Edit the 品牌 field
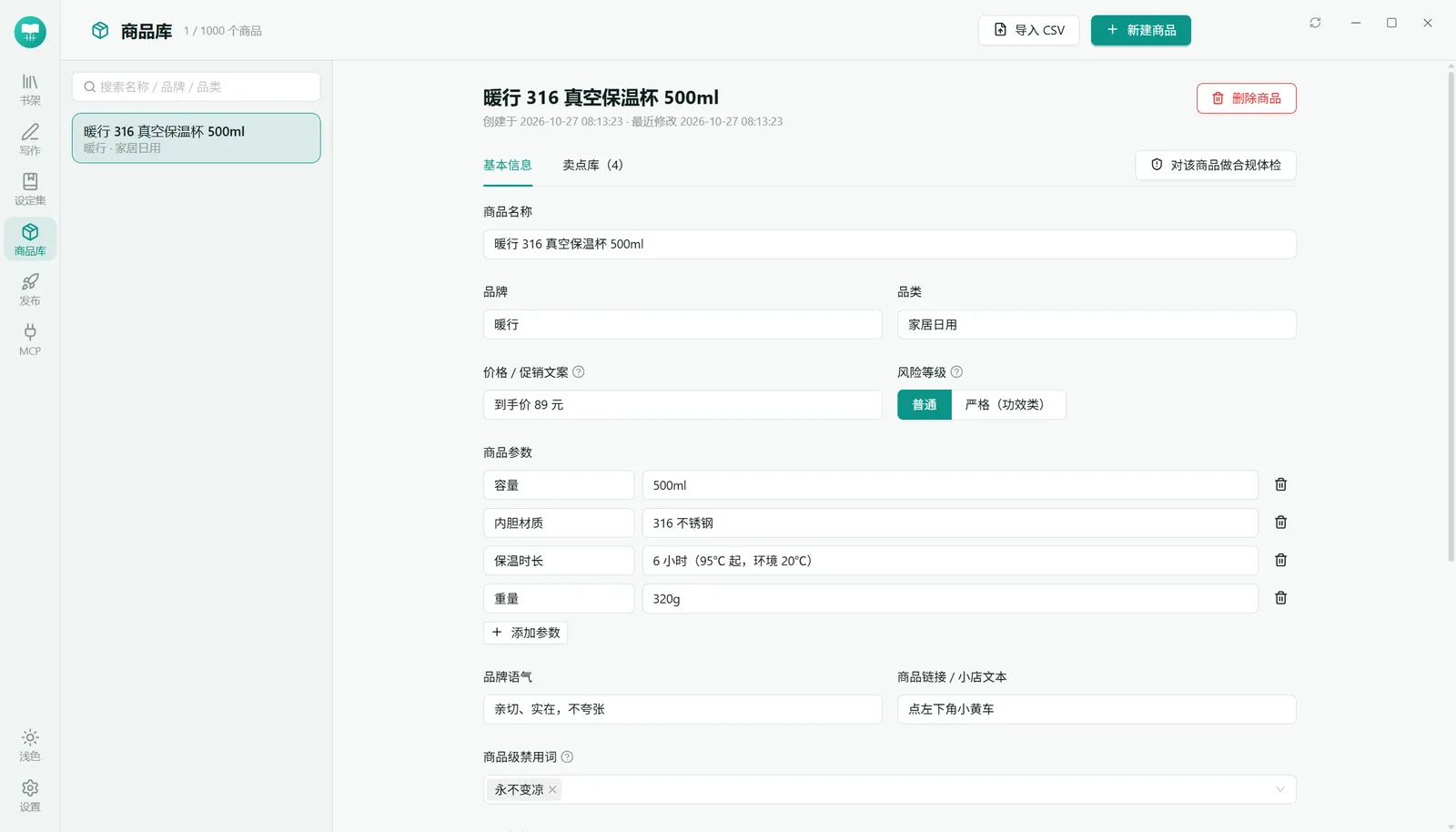The width and height of the screenshot is (1456, 832). click(x=682, y=324)
